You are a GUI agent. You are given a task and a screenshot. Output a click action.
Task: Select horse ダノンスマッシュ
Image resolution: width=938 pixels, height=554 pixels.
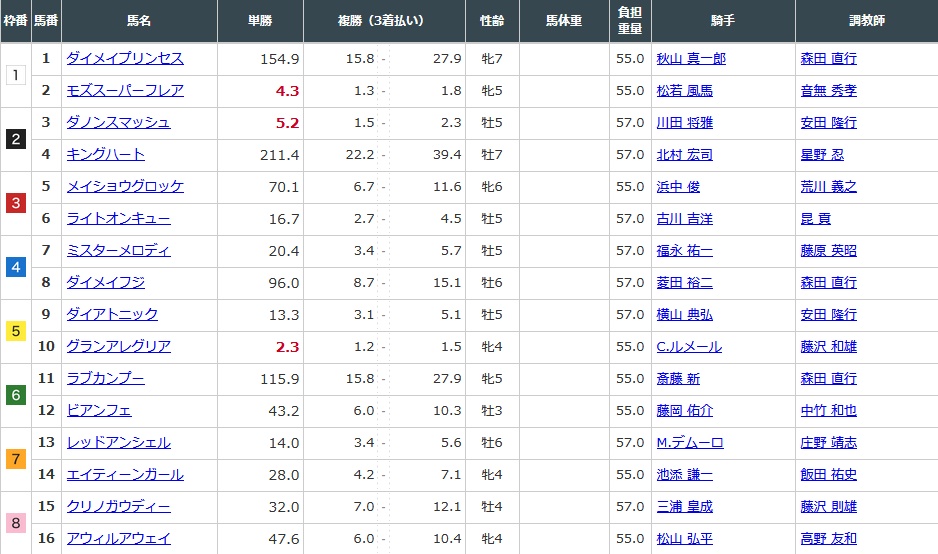118,123
